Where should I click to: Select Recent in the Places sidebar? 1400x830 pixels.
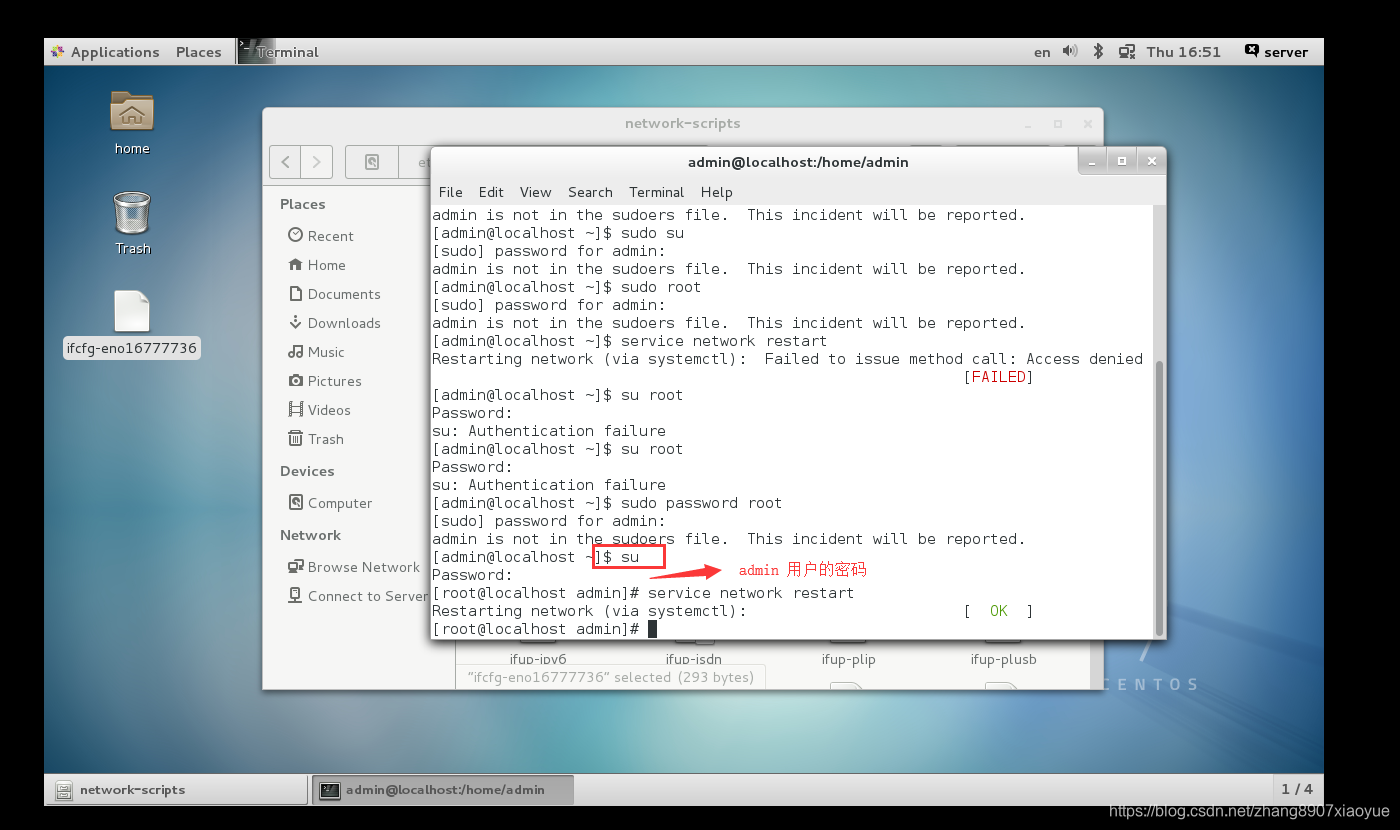(x=321, y=236)
